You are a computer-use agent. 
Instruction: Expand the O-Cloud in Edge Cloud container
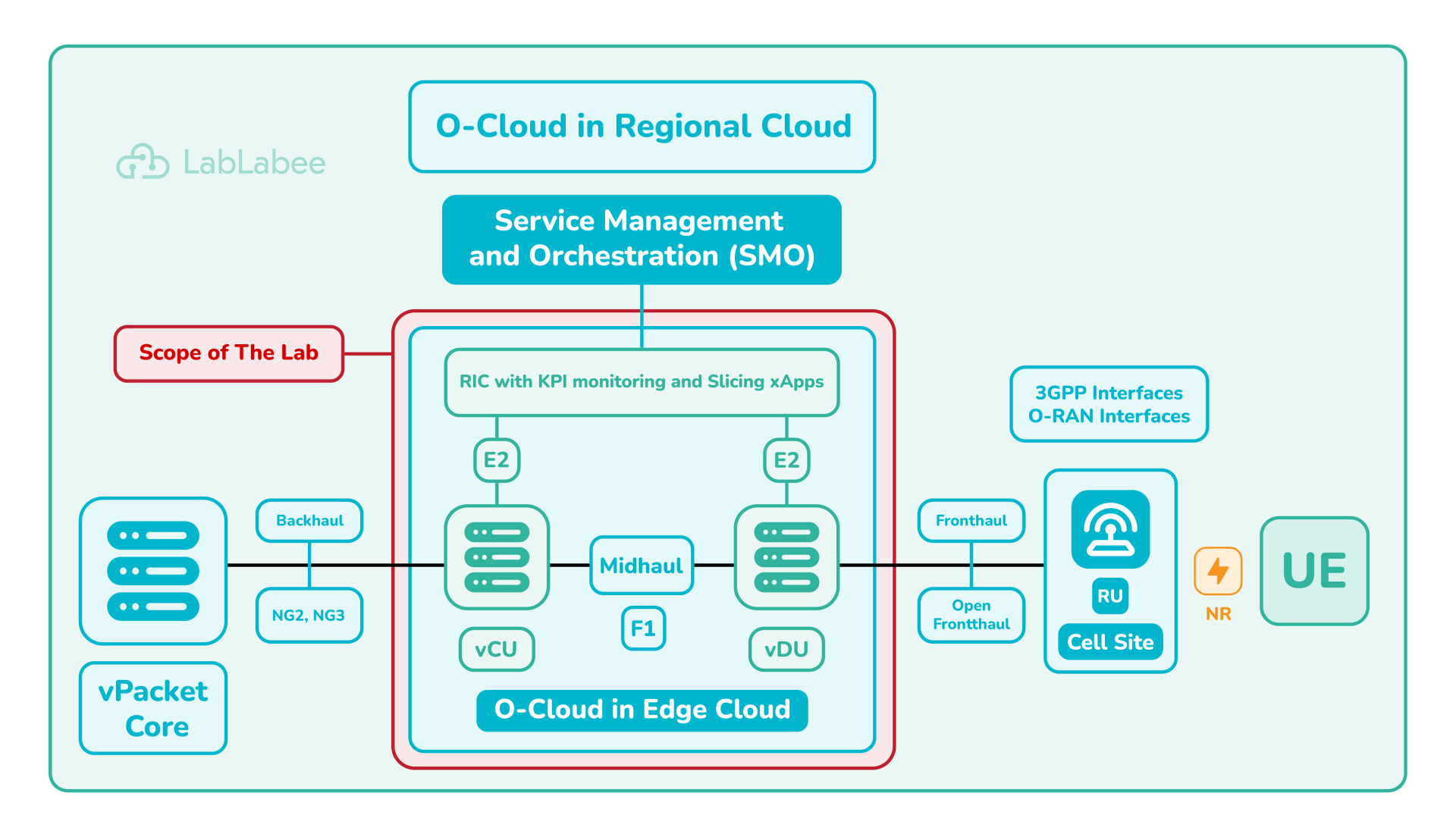click(x=642, y=710)
